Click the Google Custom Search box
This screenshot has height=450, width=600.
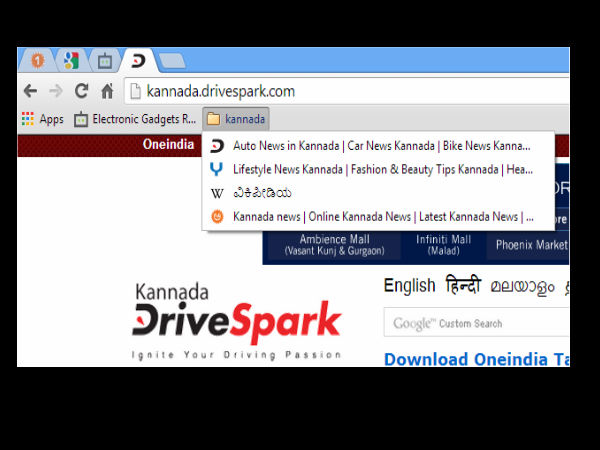click(x=476, y=322)
